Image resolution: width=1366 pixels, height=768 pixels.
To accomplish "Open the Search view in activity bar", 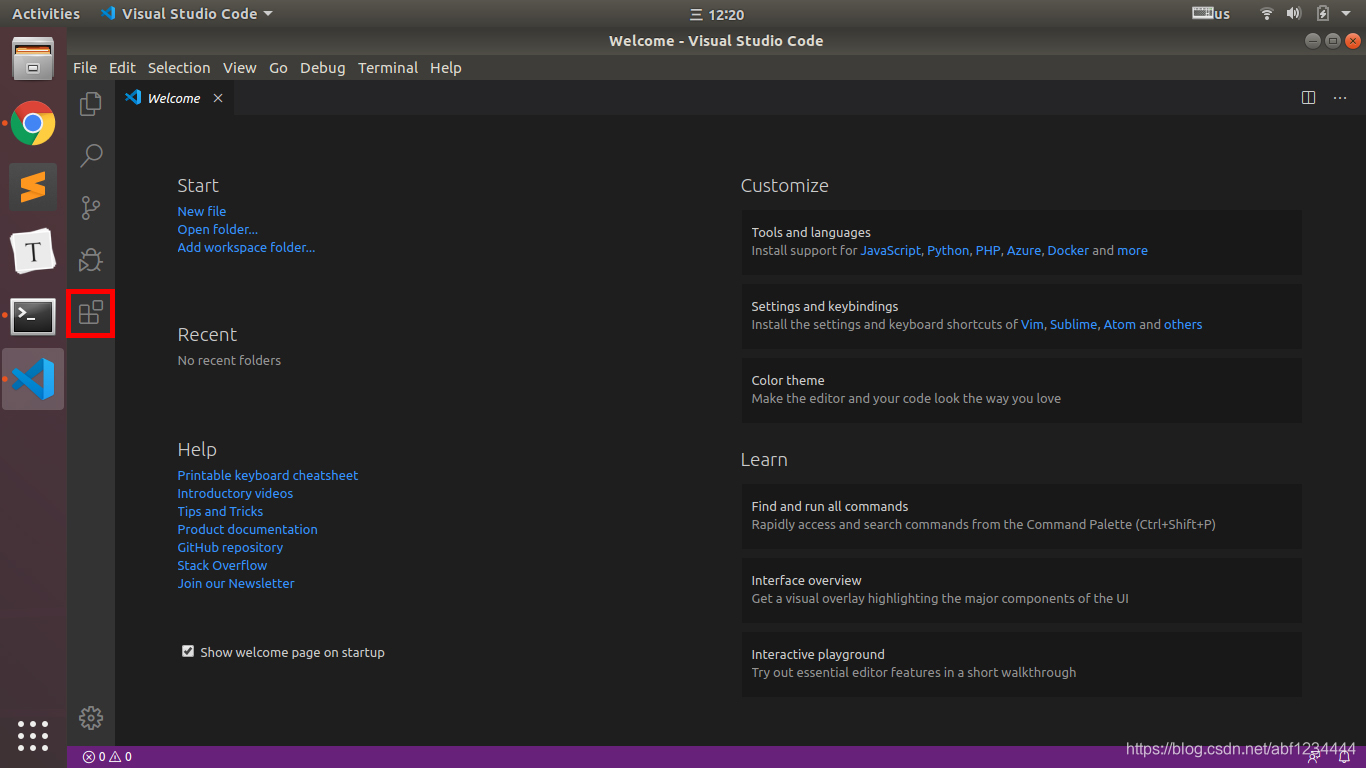I will tap(91, 155).
